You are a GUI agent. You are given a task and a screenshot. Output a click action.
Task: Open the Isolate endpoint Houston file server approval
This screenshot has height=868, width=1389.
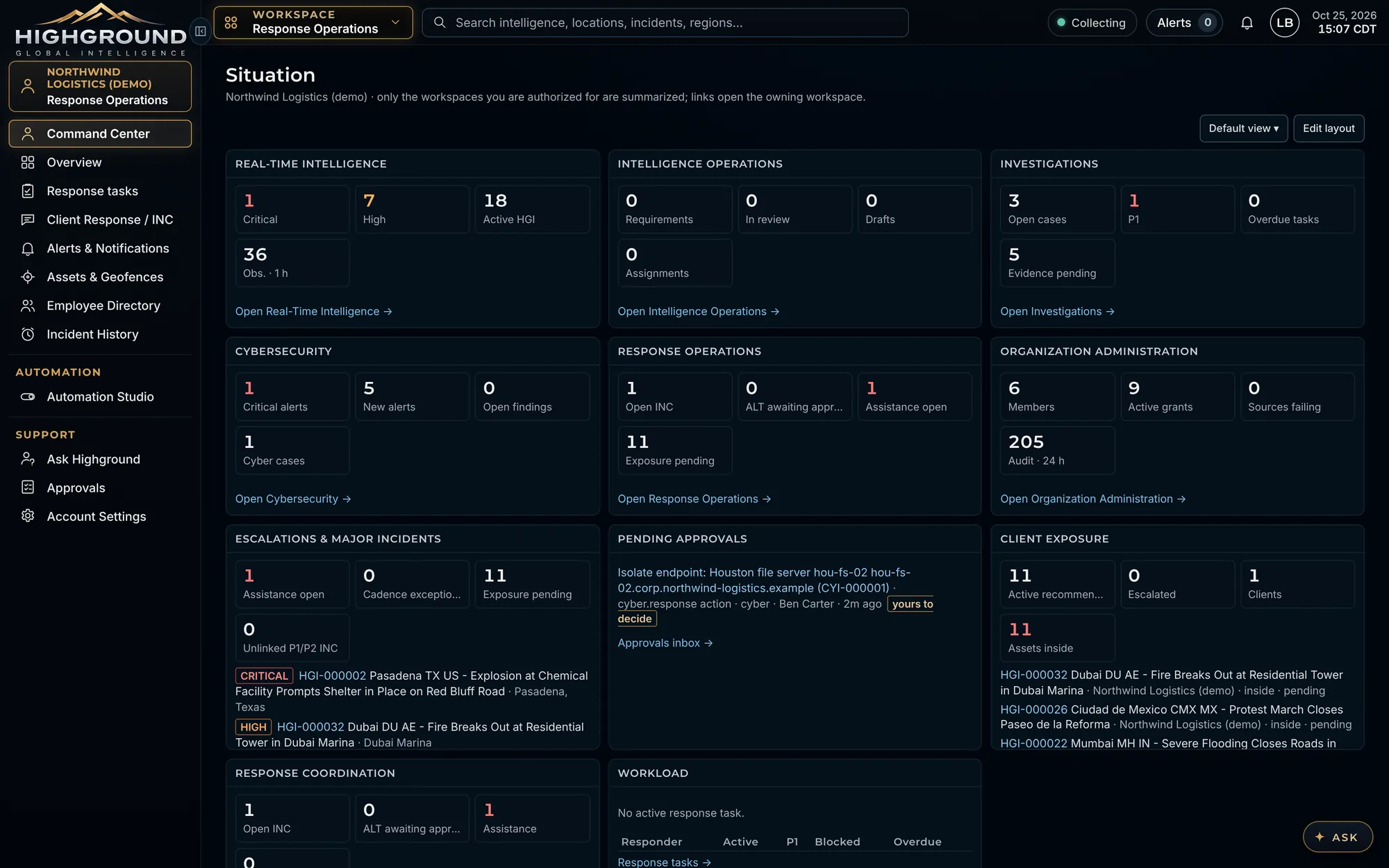coord(764,581)
